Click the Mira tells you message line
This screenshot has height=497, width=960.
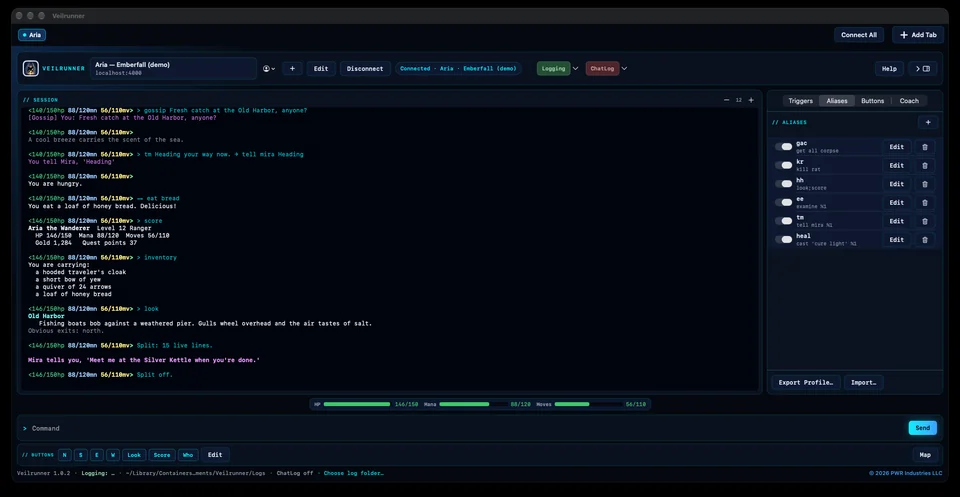[144, 361]
